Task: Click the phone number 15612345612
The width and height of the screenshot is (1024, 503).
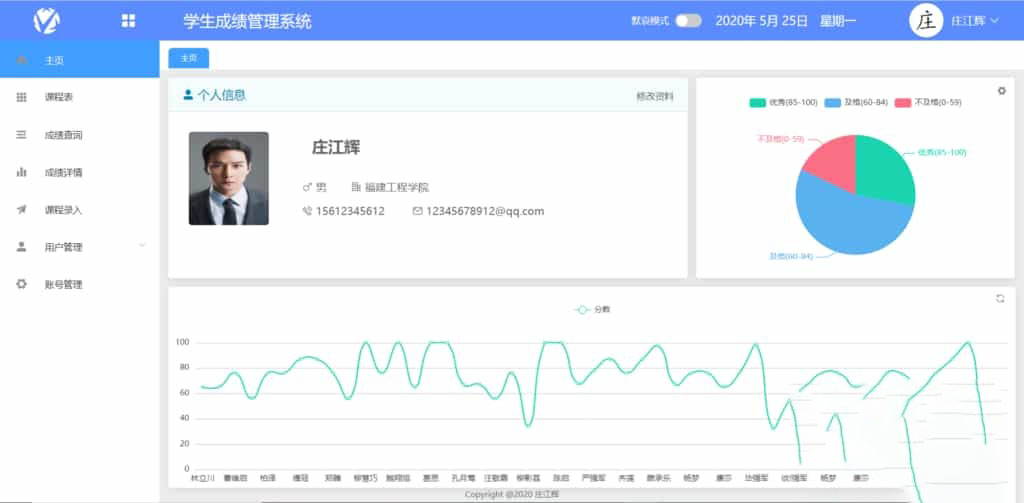Action: point(351,211)
